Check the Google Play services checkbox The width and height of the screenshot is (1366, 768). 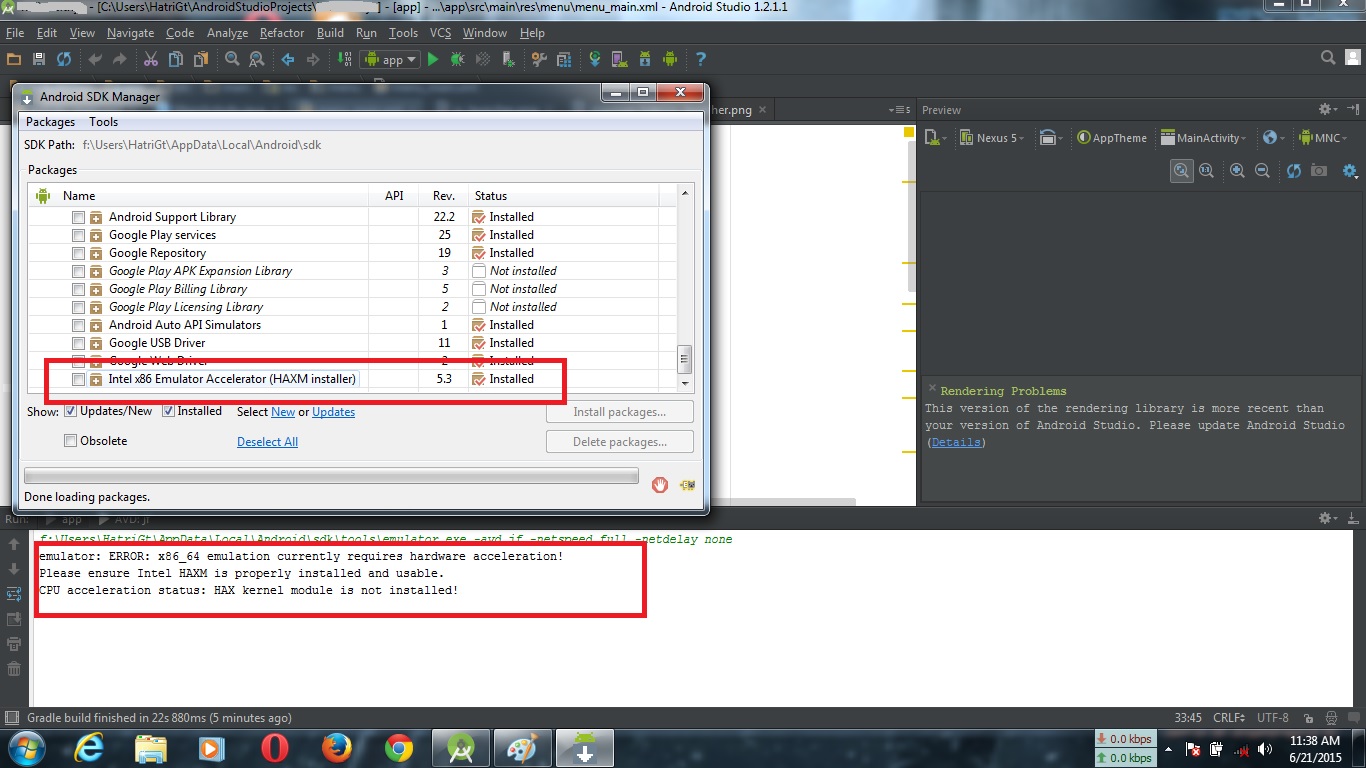click(78, 235)
